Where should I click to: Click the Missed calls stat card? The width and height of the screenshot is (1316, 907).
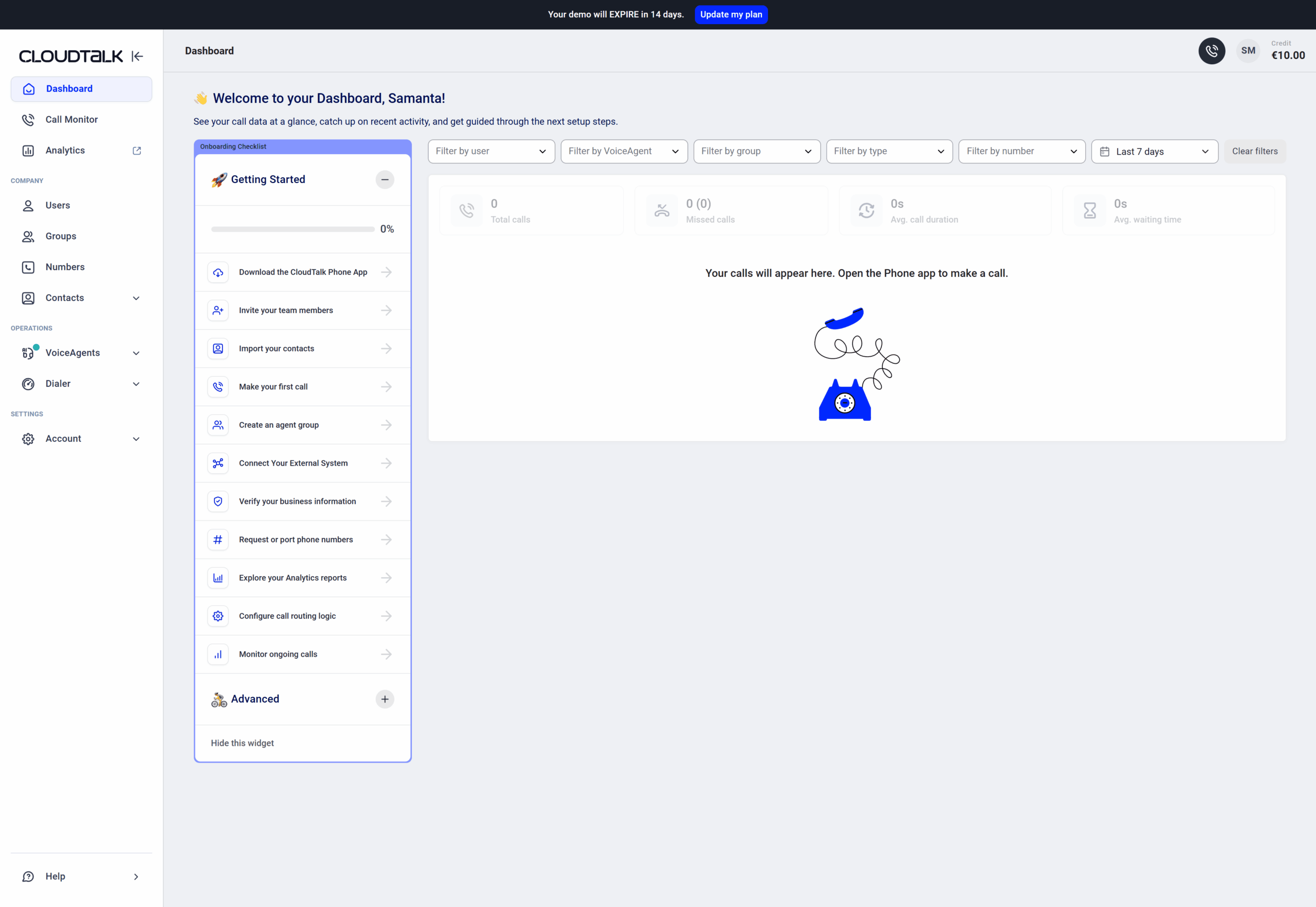[x=731, y=211]
